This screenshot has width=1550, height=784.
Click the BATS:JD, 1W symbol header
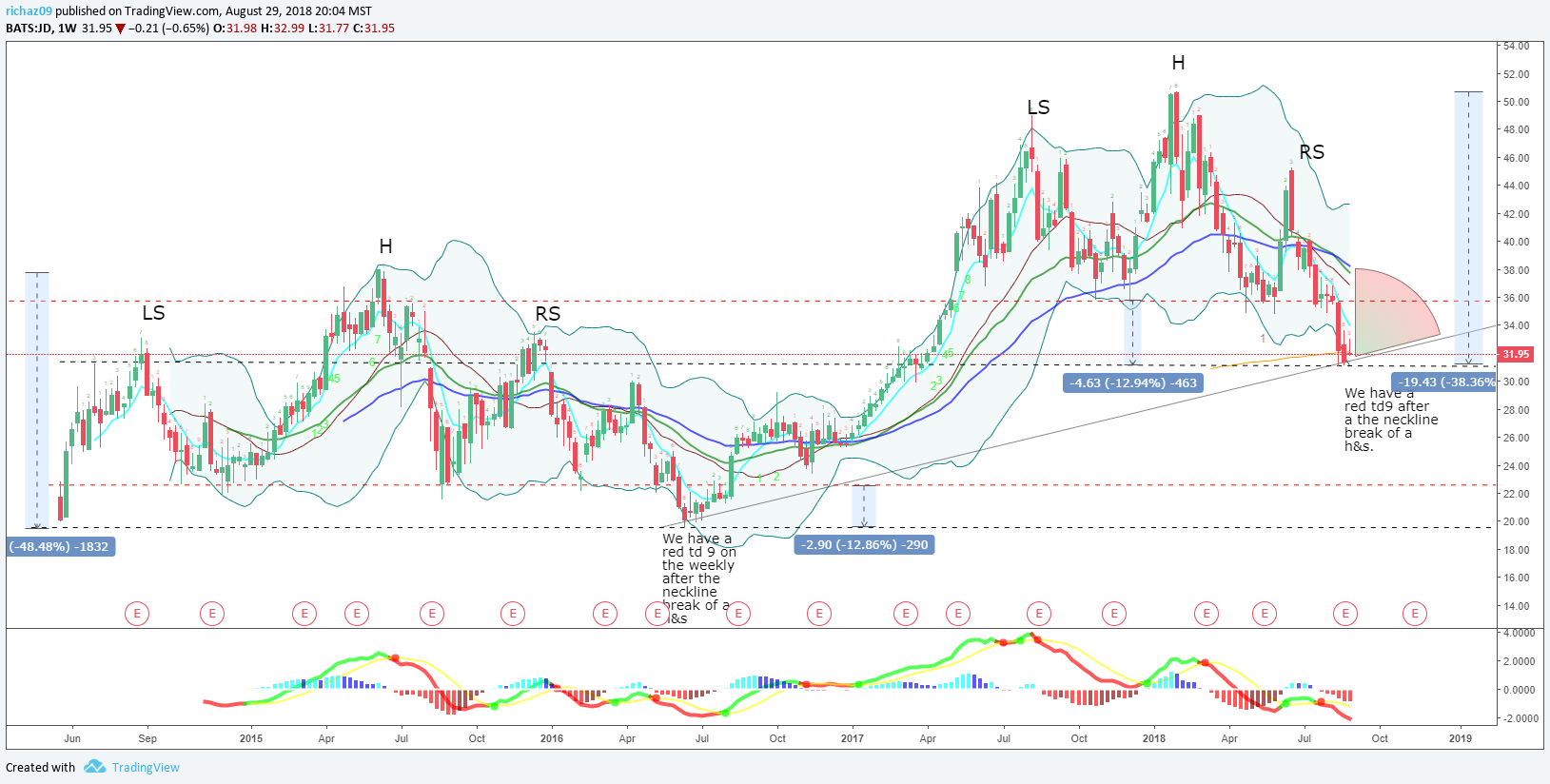point(42,29)
